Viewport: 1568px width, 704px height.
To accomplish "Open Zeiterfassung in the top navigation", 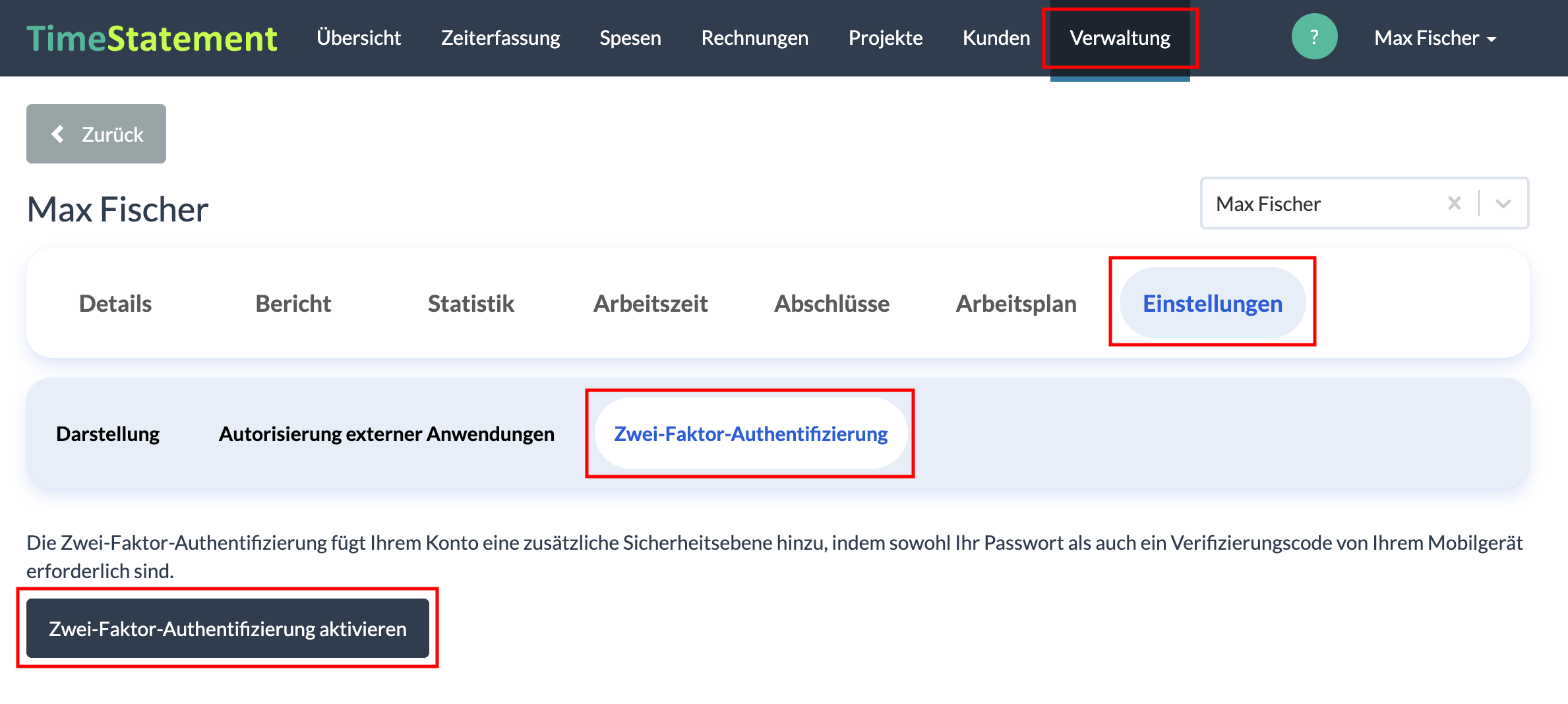I will click(x=500, y=38).
